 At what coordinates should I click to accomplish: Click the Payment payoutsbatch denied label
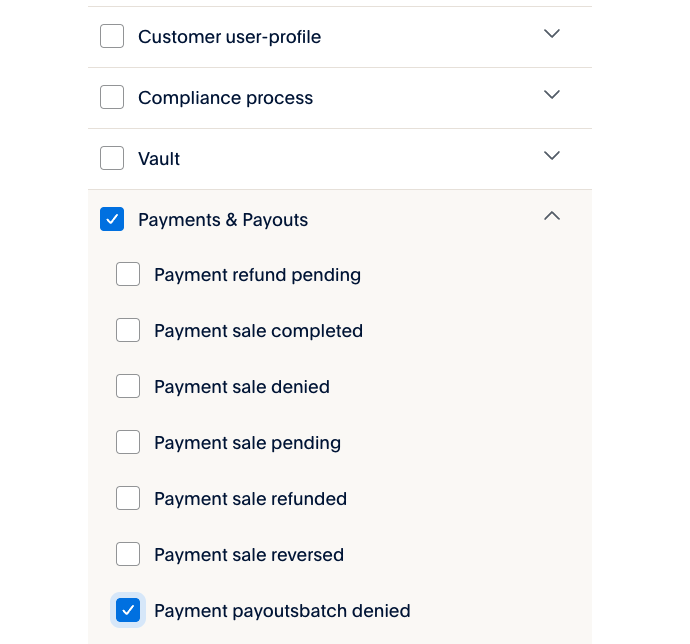282,611
